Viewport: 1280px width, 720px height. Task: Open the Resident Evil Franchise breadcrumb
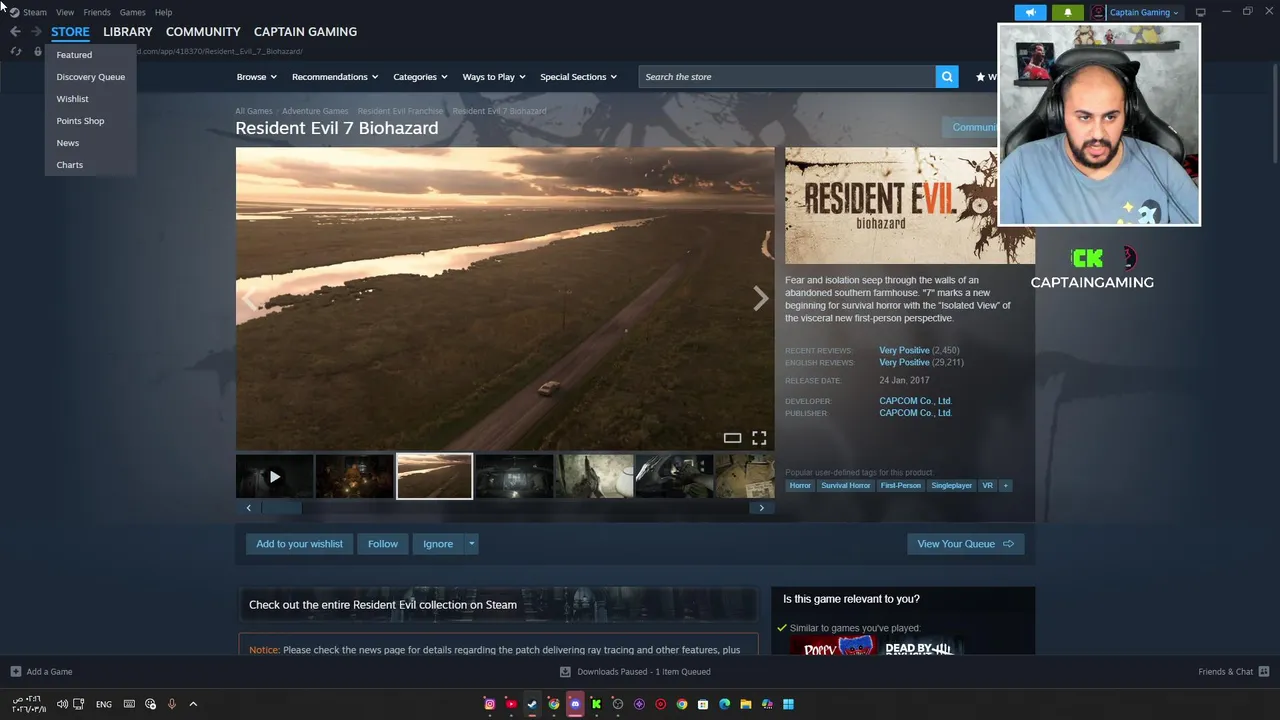[x=400, y=111]
